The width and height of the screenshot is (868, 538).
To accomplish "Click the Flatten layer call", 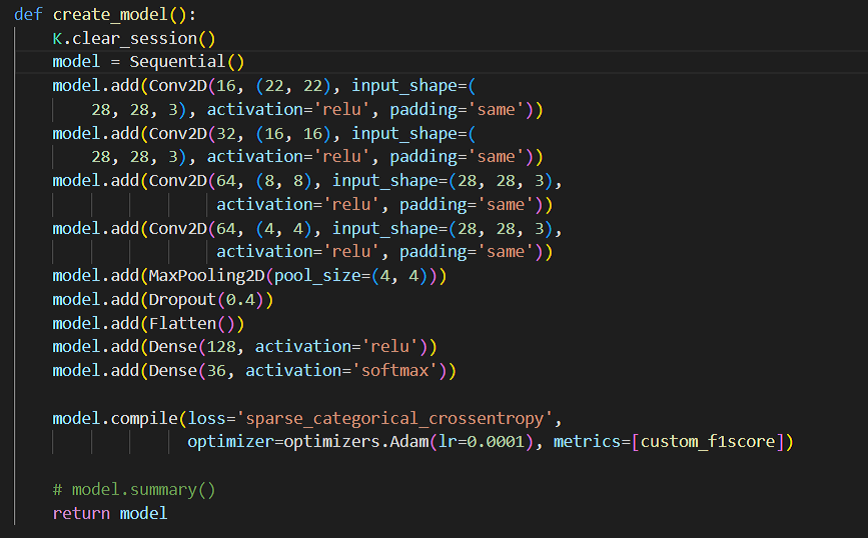I will point(197,324).
